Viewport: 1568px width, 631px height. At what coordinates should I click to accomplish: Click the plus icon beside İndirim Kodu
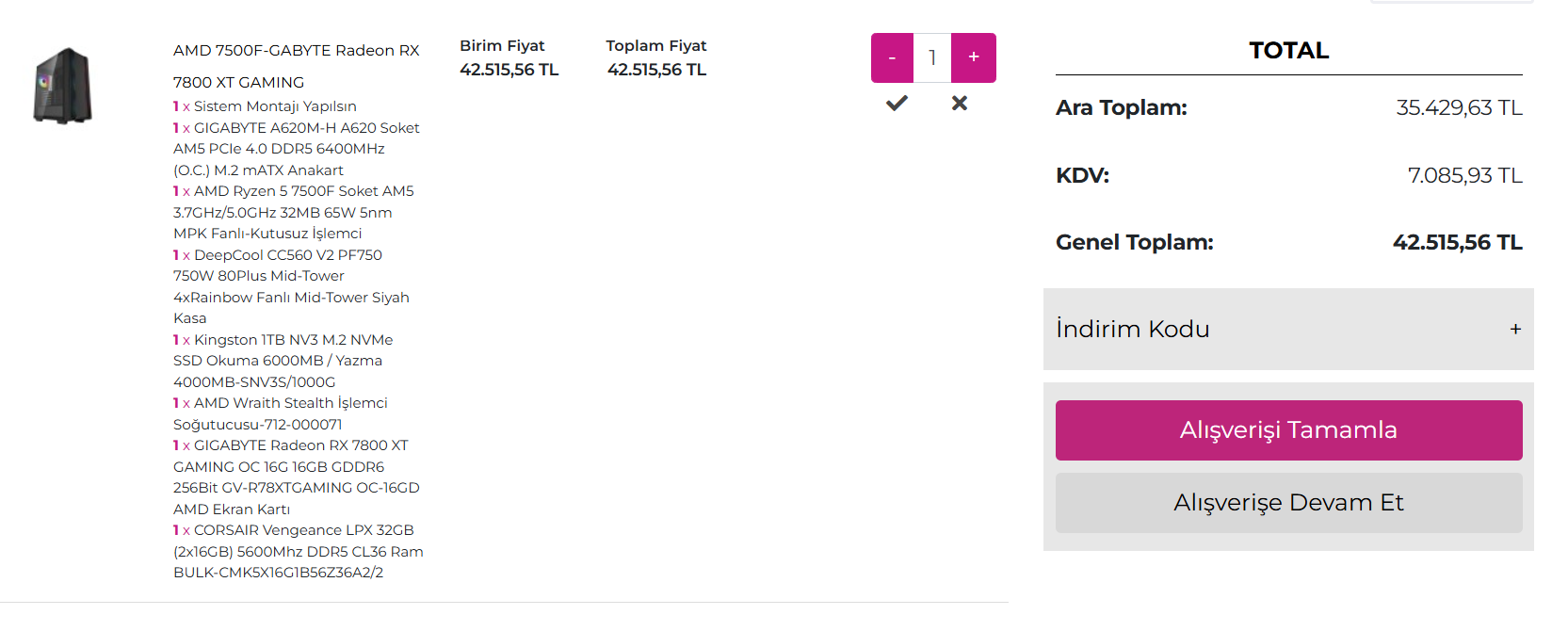(1515, 329)
